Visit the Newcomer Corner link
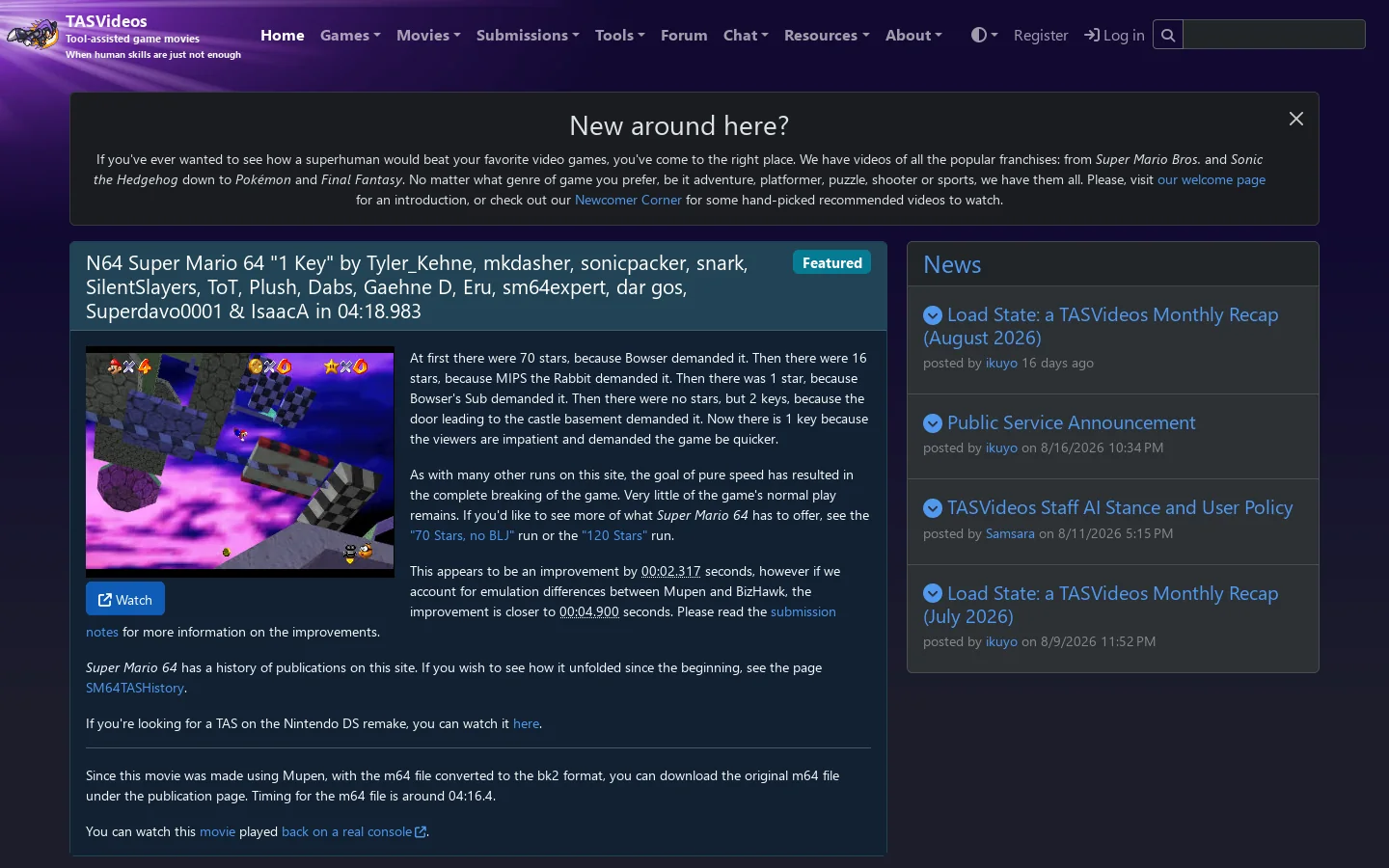This screenshot has width=1389, height=868. pyautogui.click(x=628, y=201)
